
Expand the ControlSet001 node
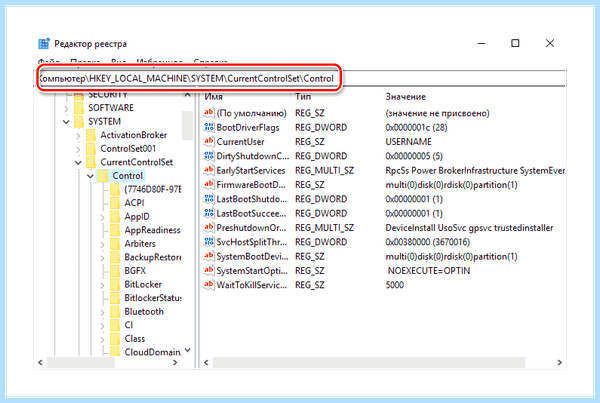click(x=78, y=149)
